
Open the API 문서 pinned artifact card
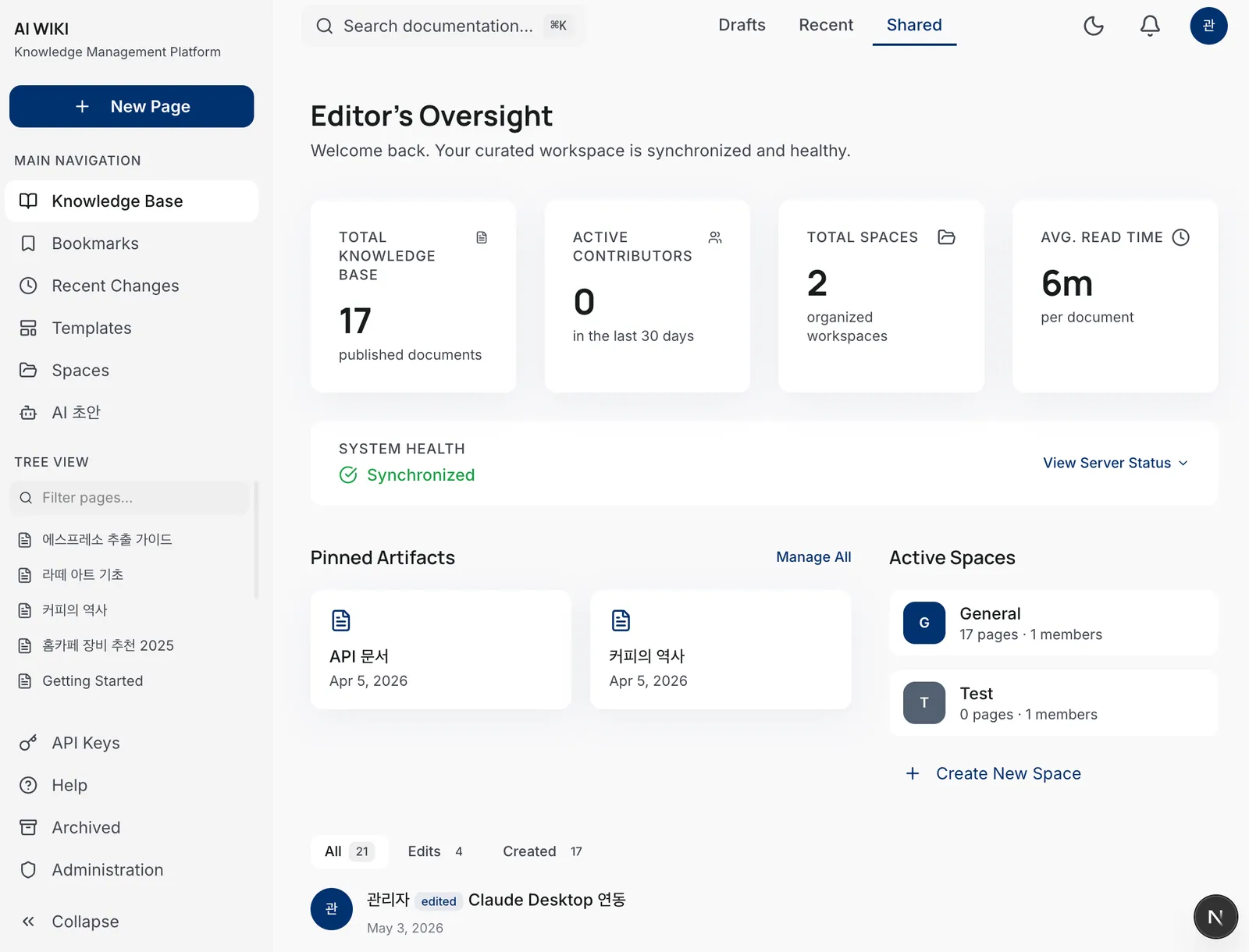click(x=441, y=649)
